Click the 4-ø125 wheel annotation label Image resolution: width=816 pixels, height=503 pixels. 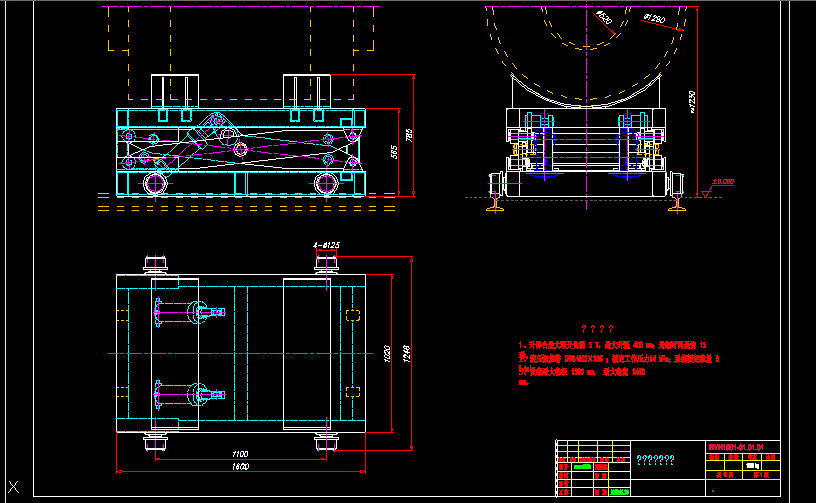point(326,245)
